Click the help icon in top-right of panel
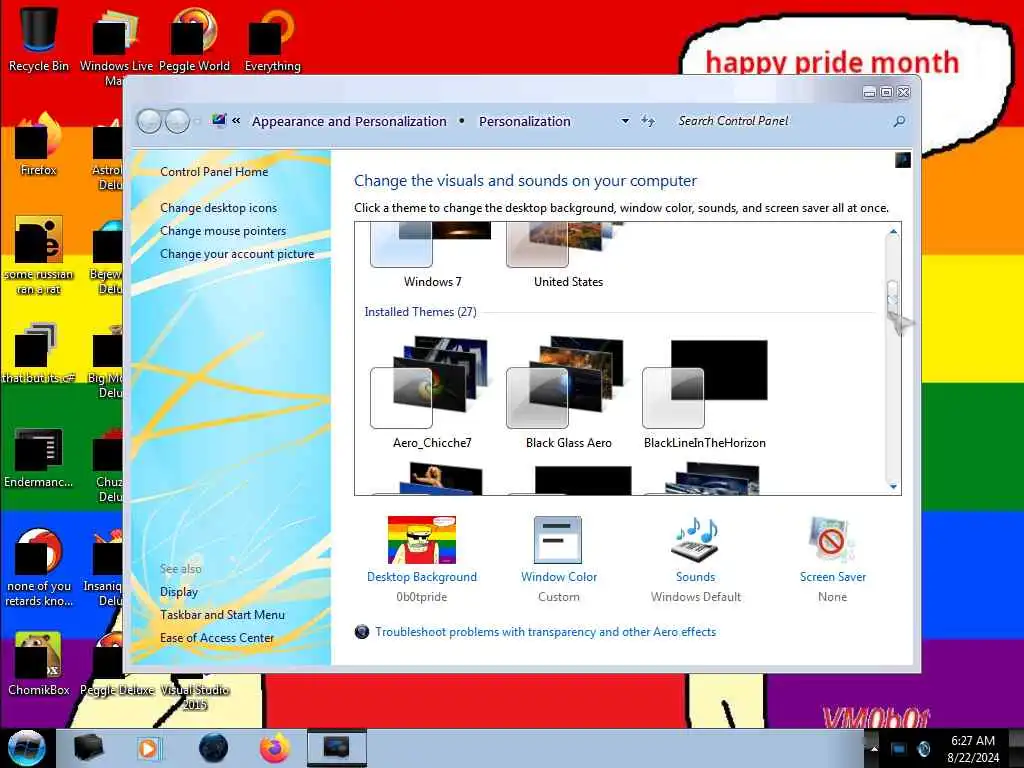Screen dimensions: 1024x768 [903, 160]
